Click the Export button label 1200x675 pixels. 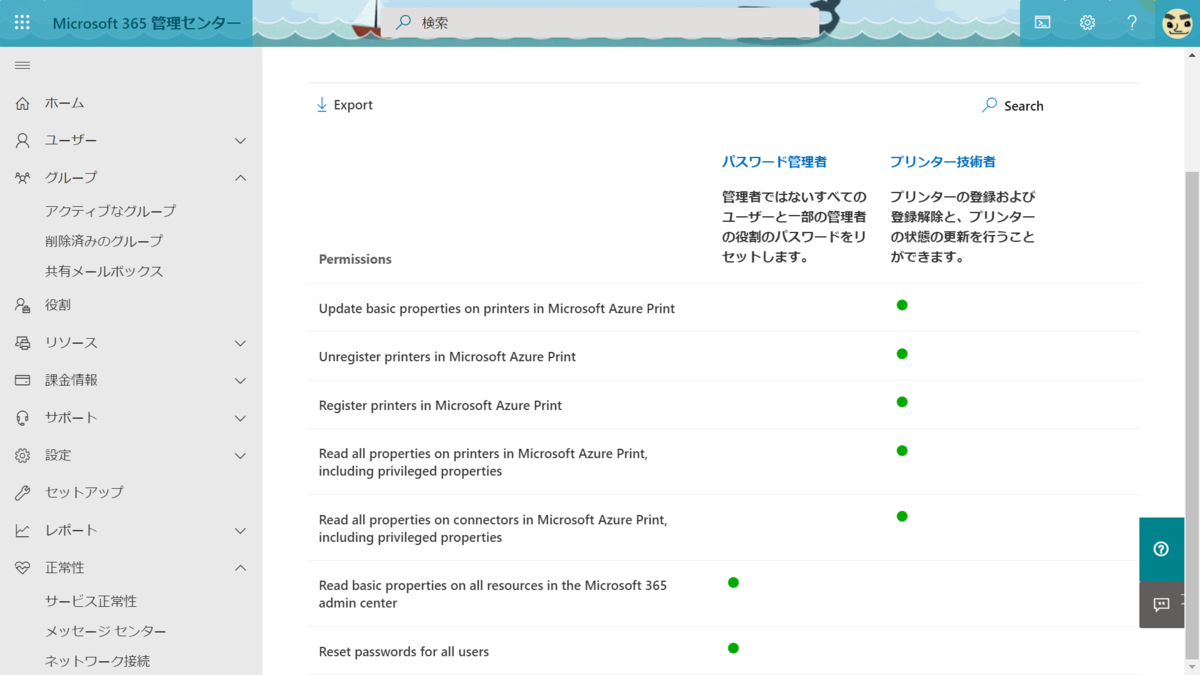click(353, 105)
